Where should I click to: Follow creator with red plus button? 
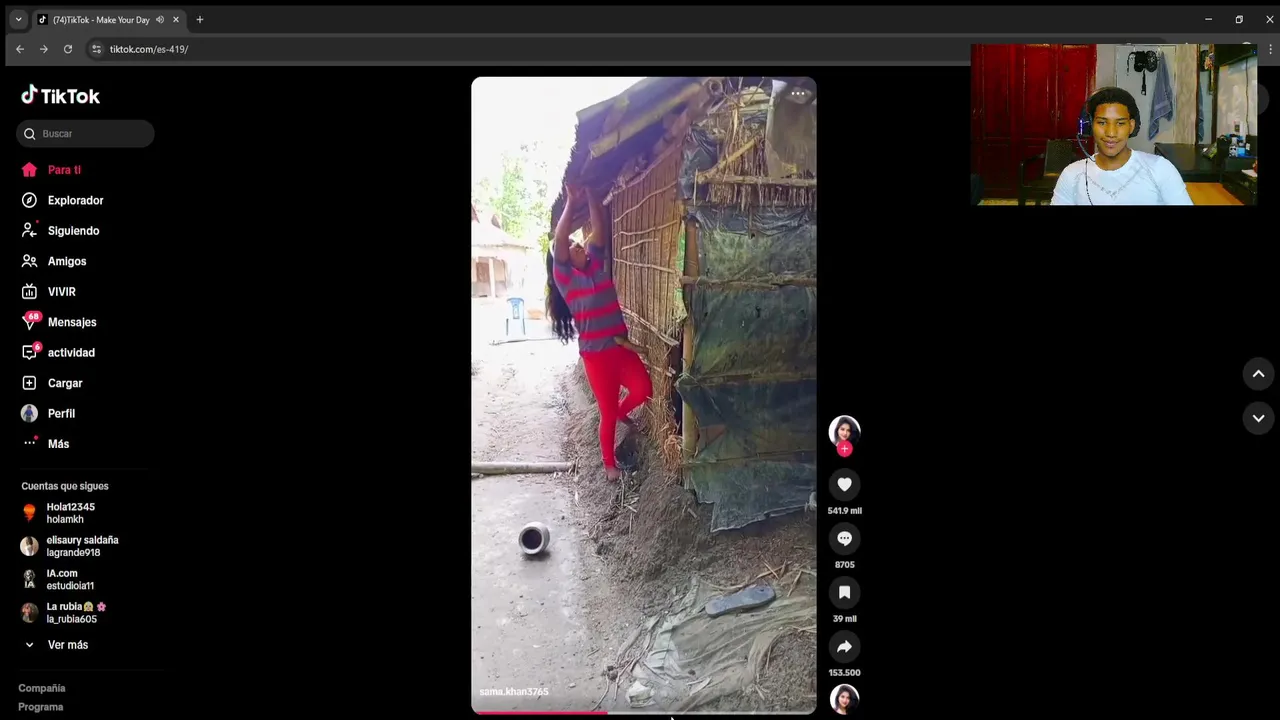(x=844, y=449)
